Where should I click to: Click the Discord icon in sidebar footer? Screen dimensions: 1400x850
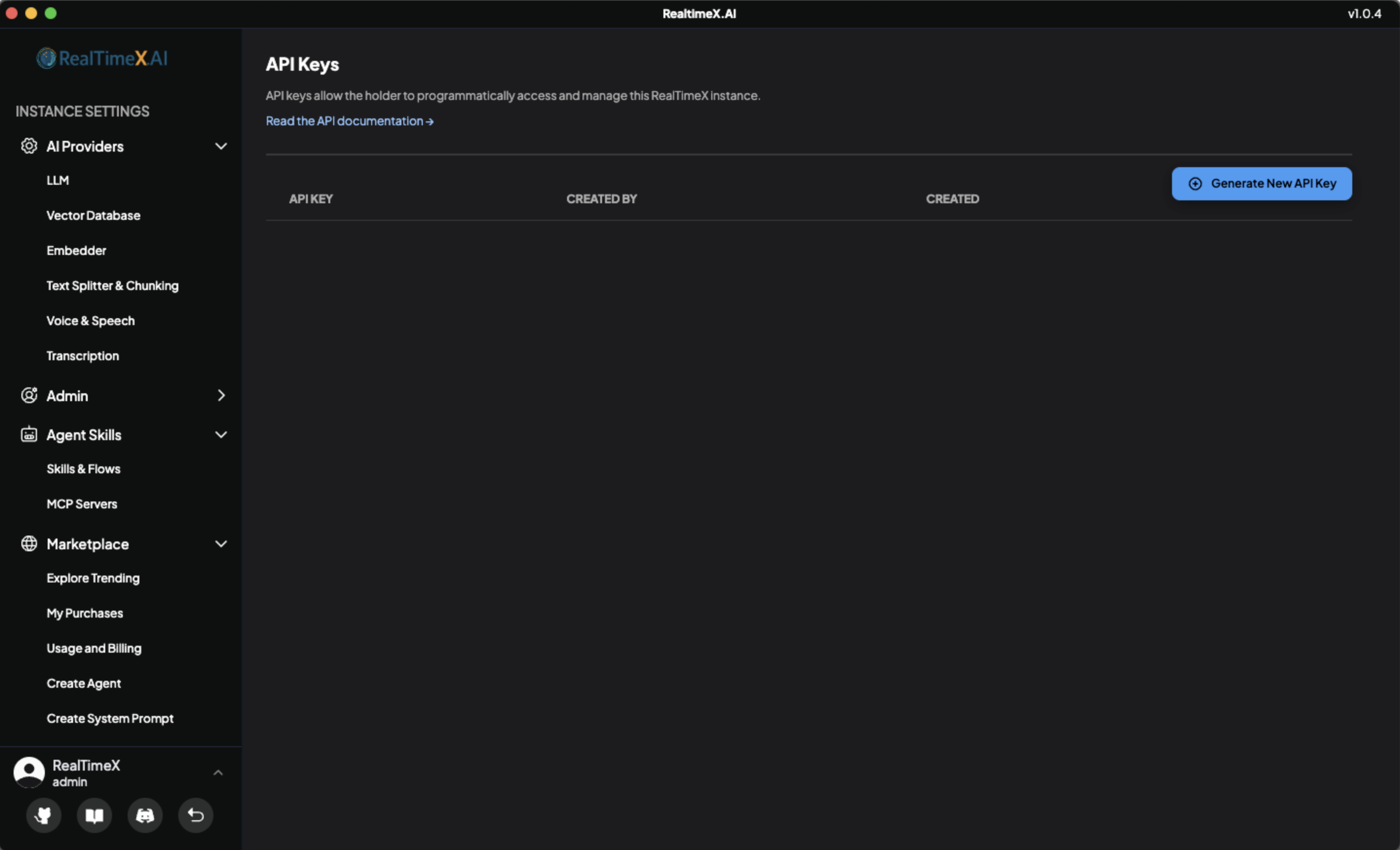pyautogui.click(x=145, y=815)
